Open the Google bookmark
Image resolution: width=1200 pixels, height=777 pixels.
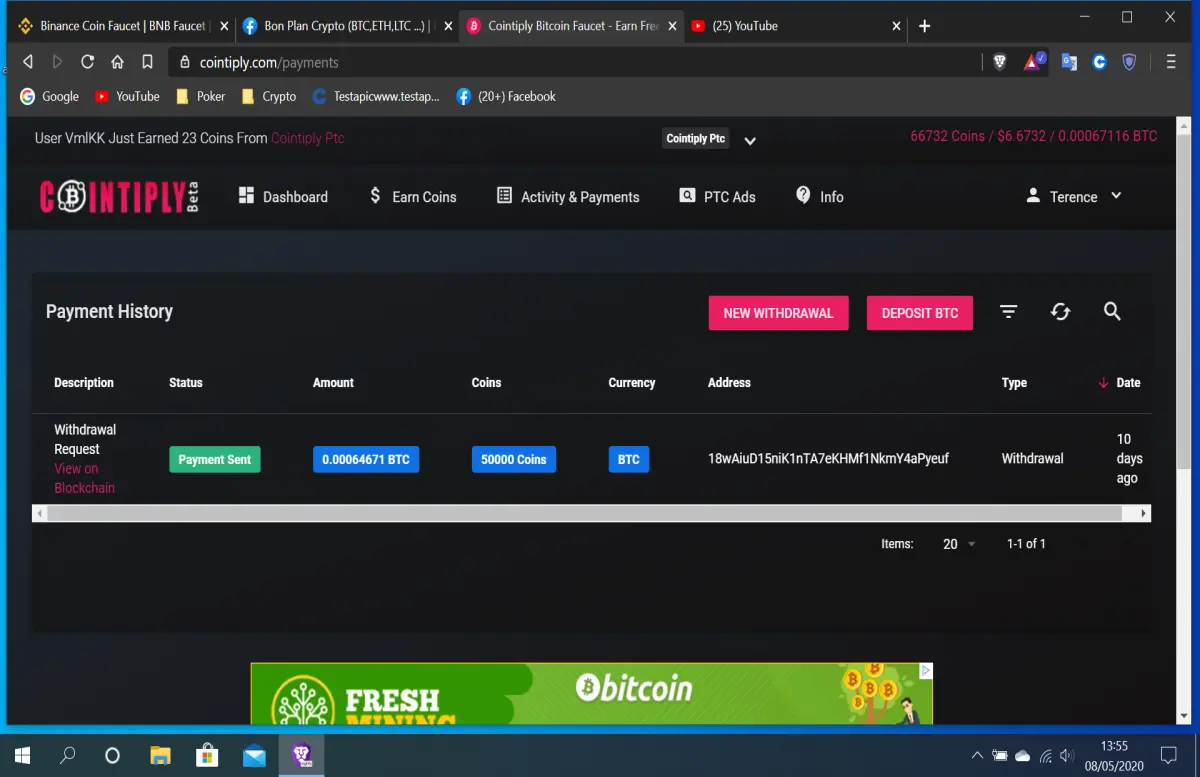[x=50, y=97]
